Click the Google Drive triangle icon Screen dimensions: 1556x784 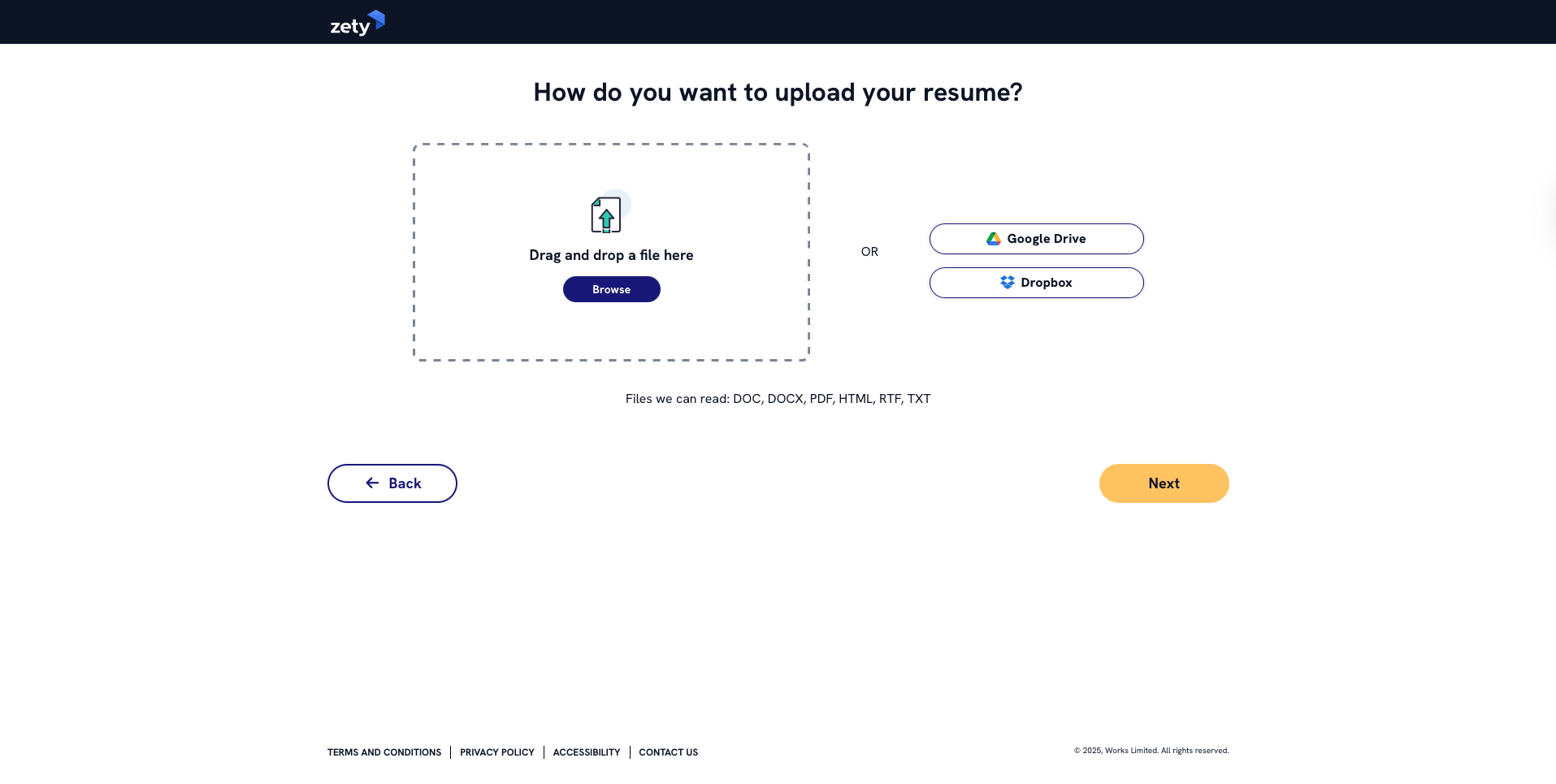click(993, 239)
